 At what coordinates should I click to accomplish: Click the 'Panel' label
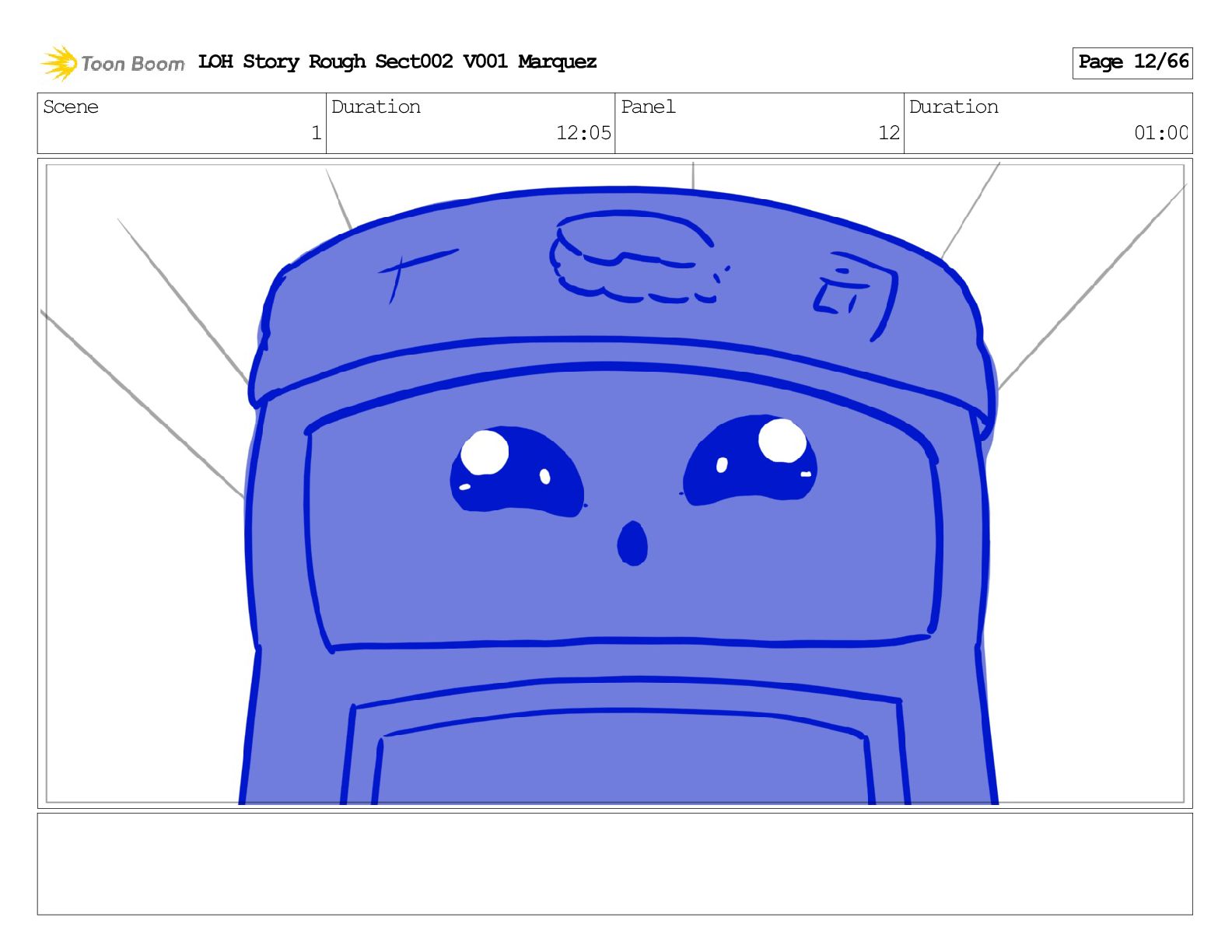click(x=648, y=107)
